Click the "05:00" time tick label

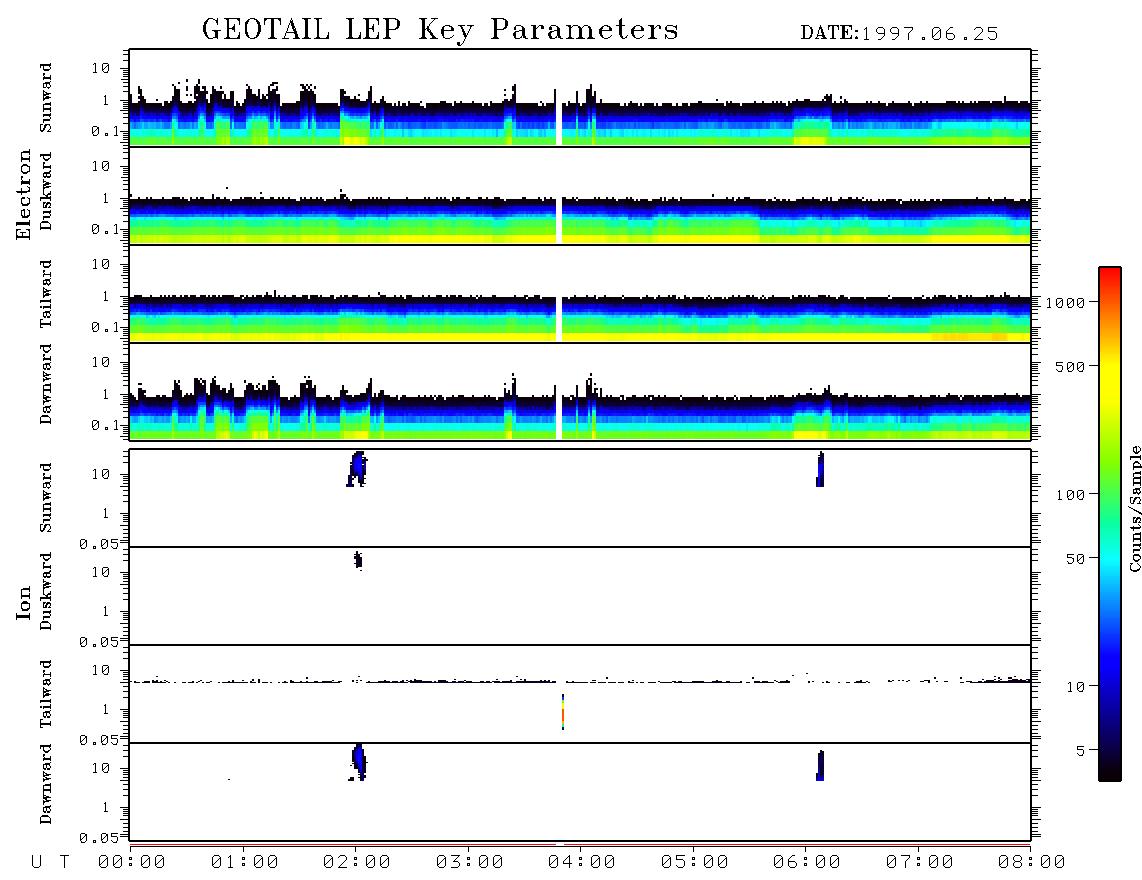pyautogui.click(x=694, y=863)
